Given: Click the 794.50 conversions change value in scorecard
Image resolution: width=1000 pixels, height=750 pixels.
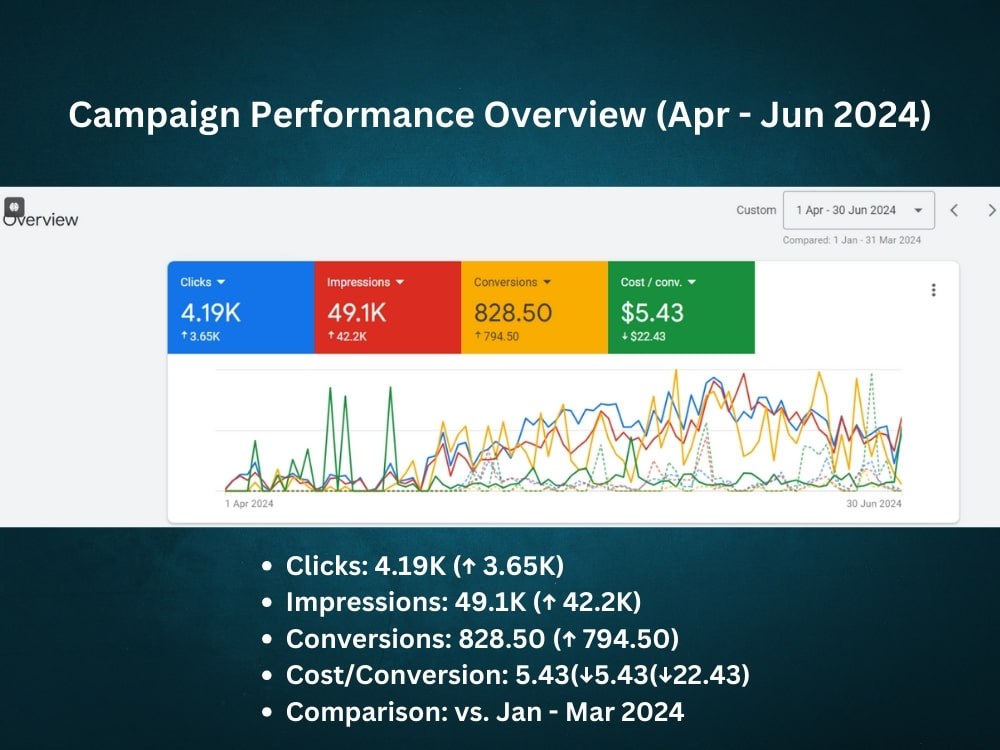Looking at the screenshot, I should (x=497, y=336).
